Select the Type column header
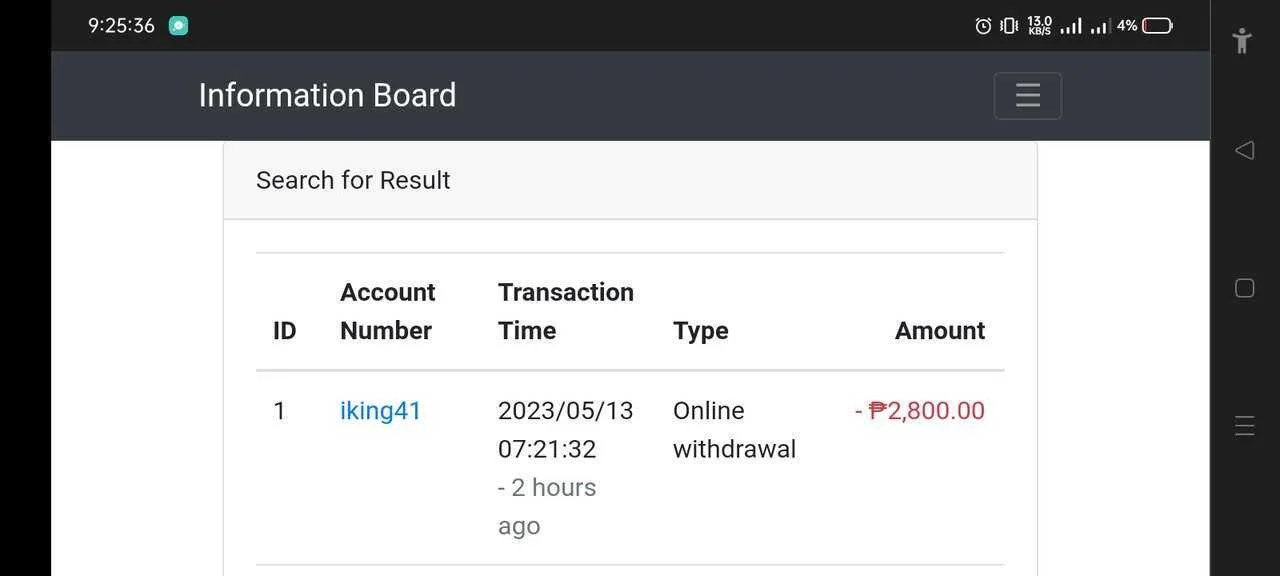The image size is (1280, 576). pos(700,331)
